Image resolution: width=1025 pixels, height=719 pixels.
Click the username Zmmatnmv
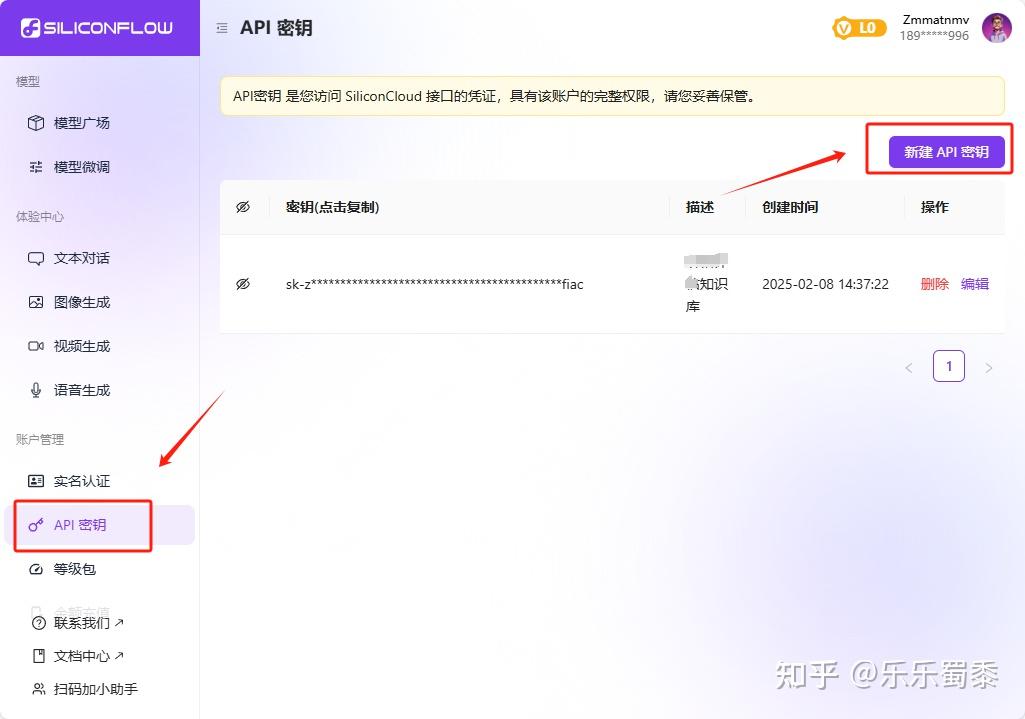point(935,20)
